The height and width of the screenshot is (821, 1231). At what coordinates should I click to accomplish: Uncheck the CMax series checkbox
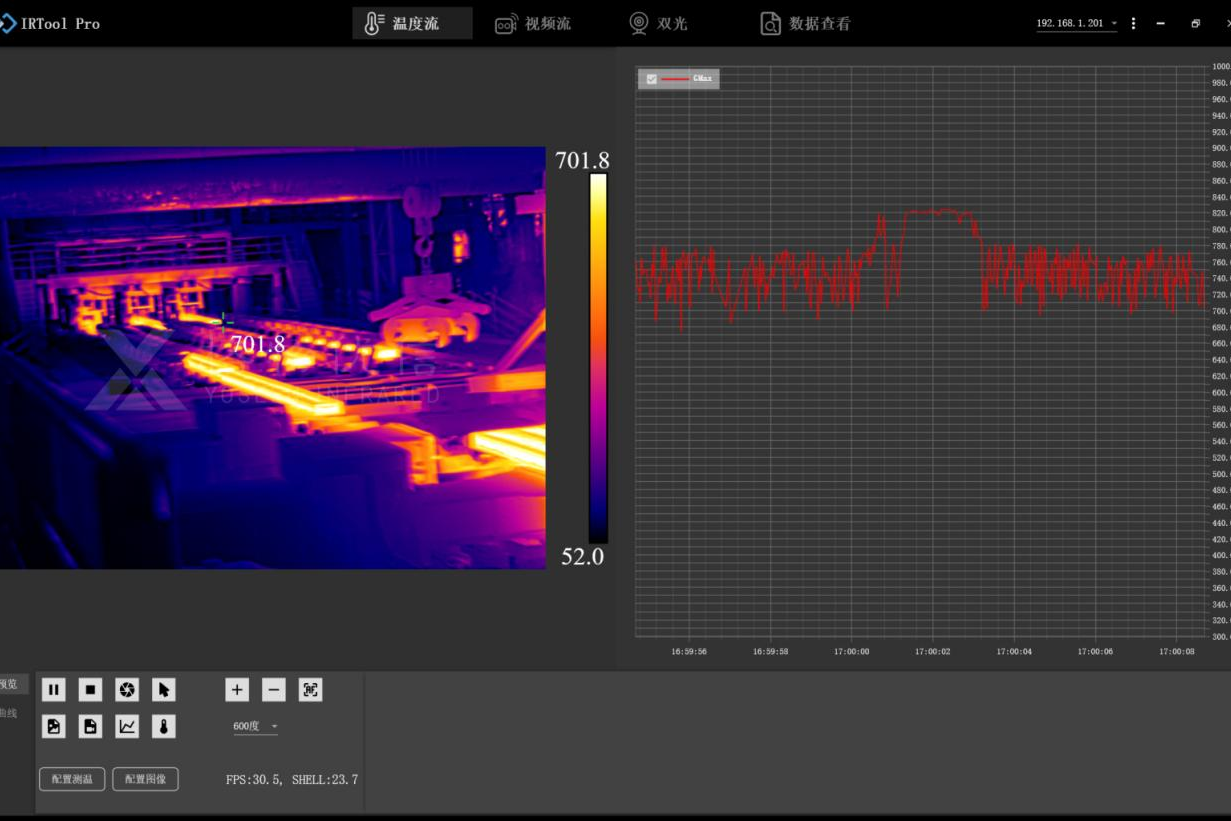point(652,79)
